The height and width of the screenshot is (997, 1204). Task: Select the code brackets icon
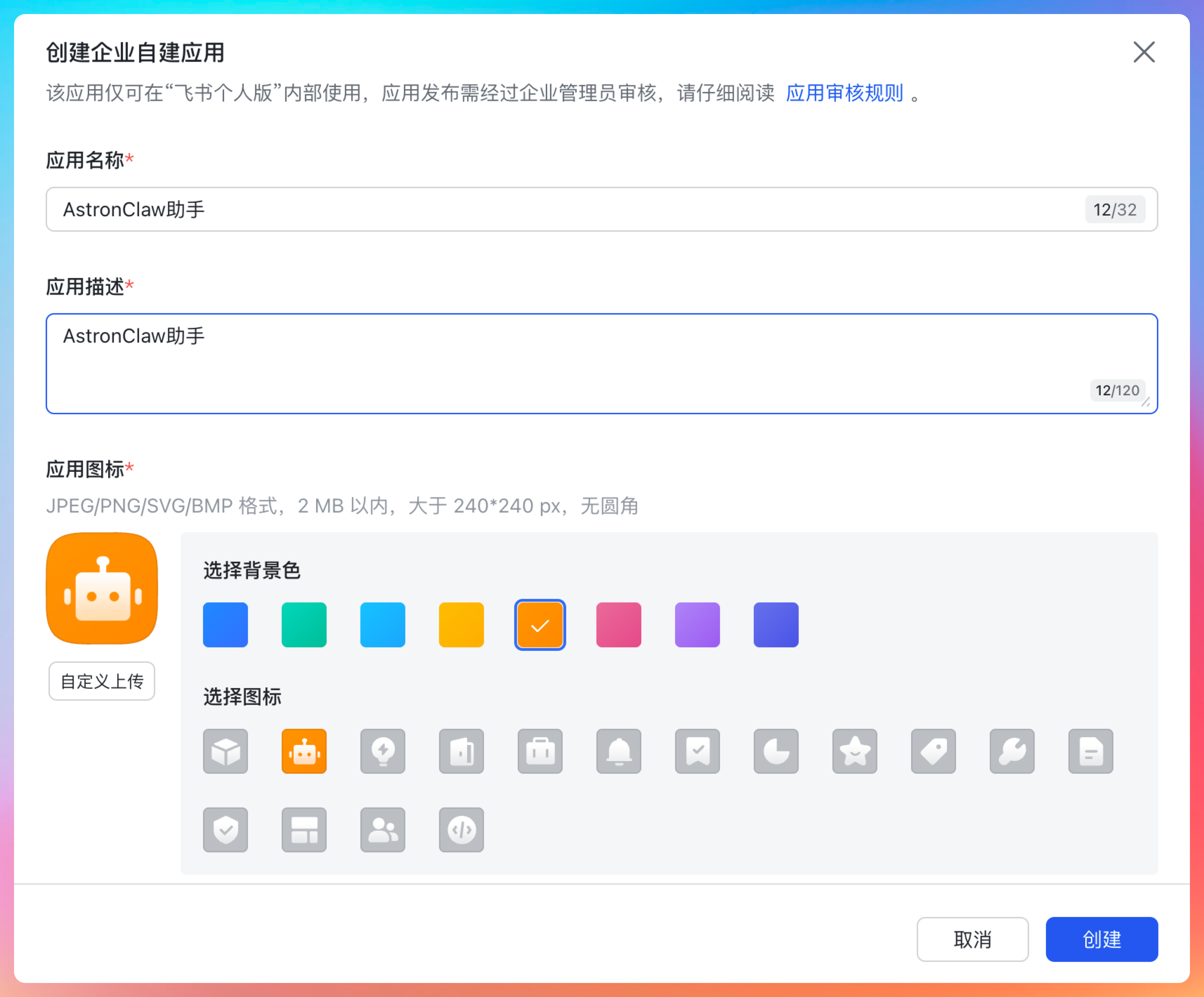461,830
